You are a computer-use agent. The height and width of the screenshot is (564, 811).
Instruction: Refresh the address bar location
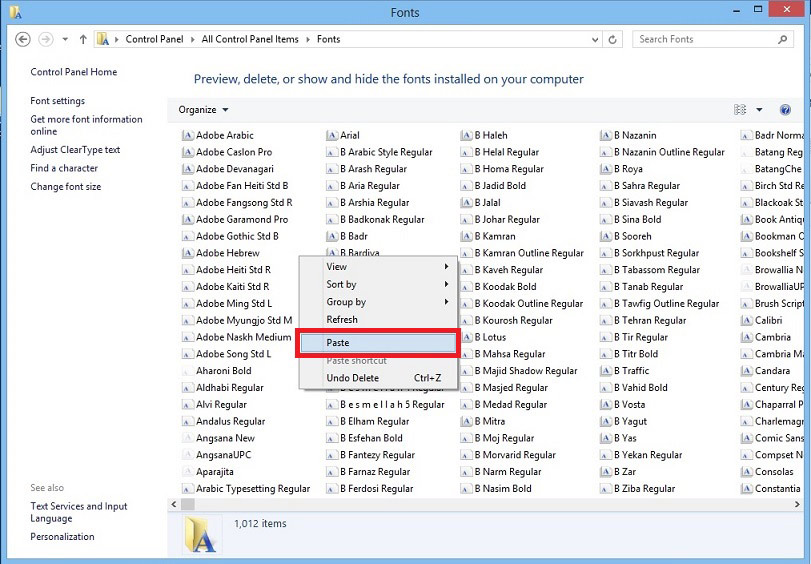pos(612,39)
